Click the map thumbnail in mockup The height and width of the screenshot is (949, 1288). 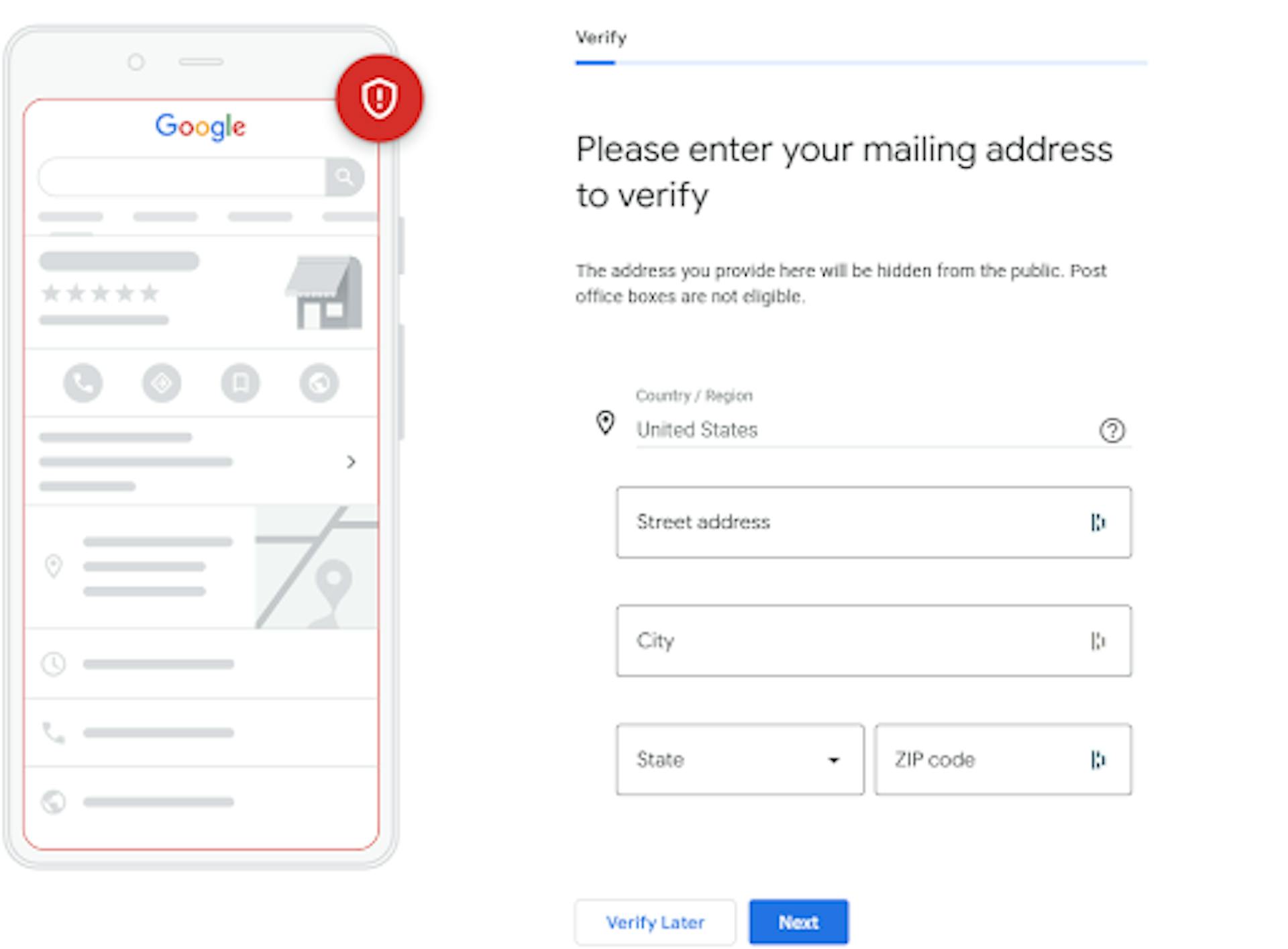pos(317,567)
